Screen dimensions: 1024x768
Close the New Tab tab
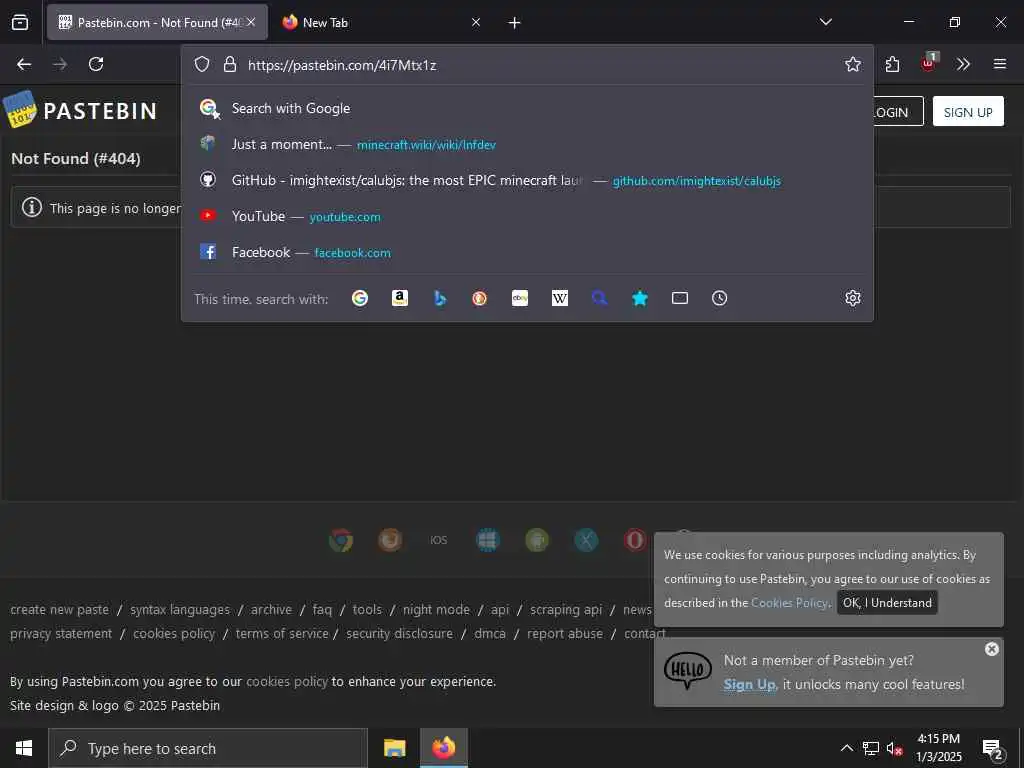pos(476,22)
